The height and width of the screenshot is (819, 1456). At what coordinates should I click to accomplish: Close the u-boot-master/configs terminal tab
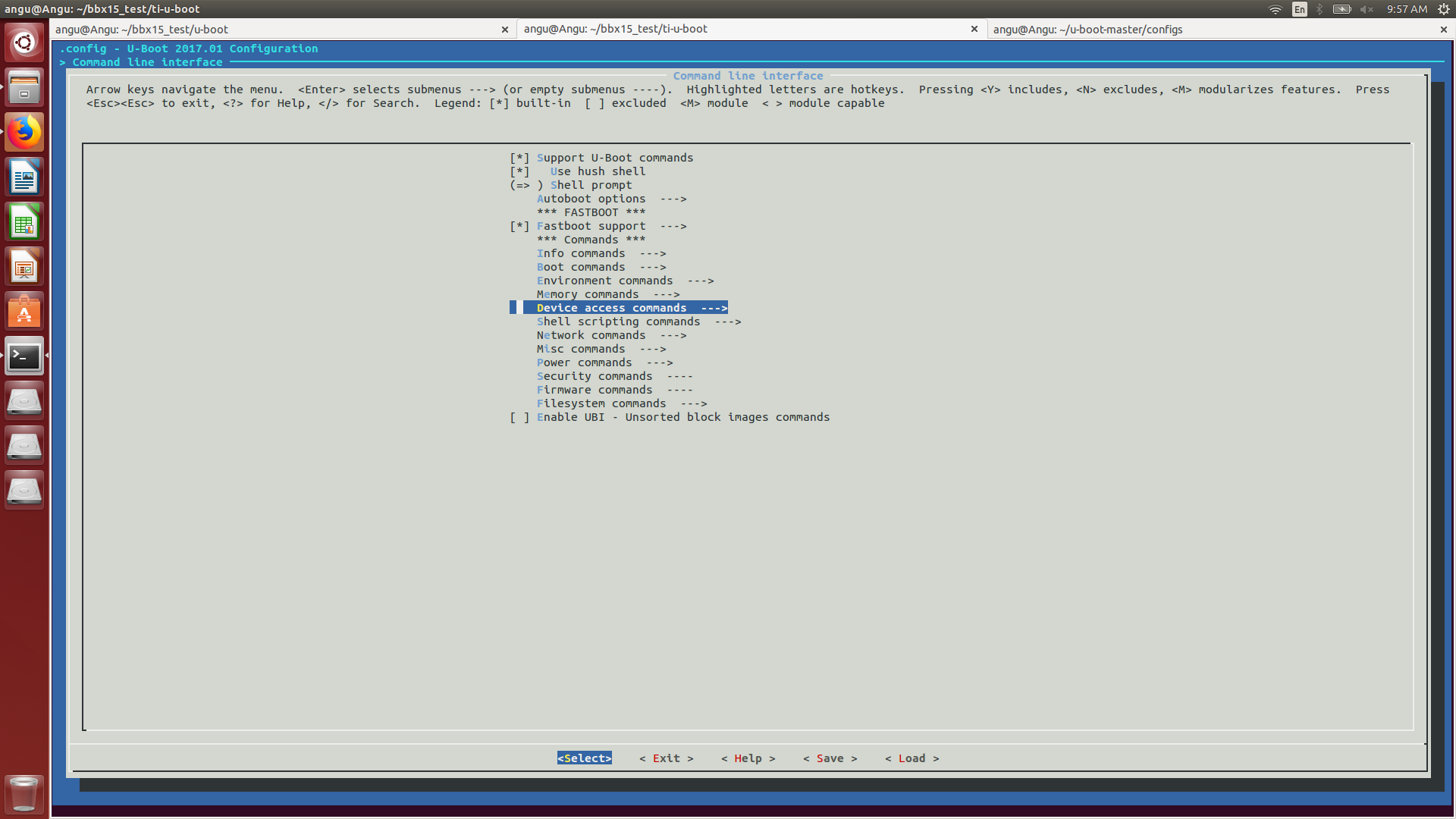point(1444,30)
